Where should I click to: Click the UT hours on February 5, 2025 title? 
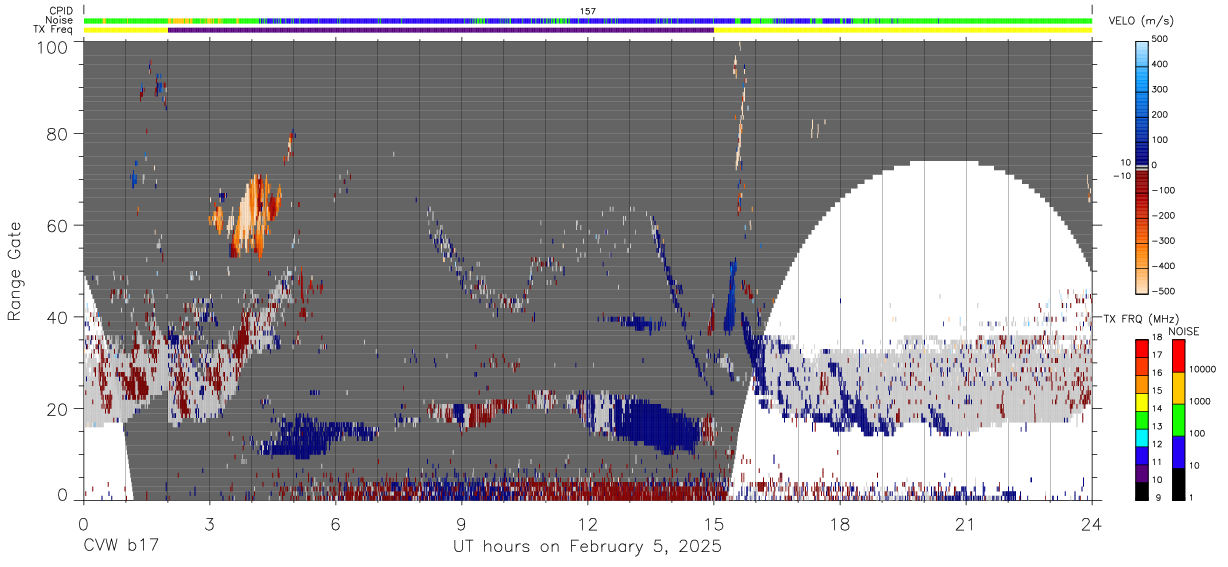[588, 548]
